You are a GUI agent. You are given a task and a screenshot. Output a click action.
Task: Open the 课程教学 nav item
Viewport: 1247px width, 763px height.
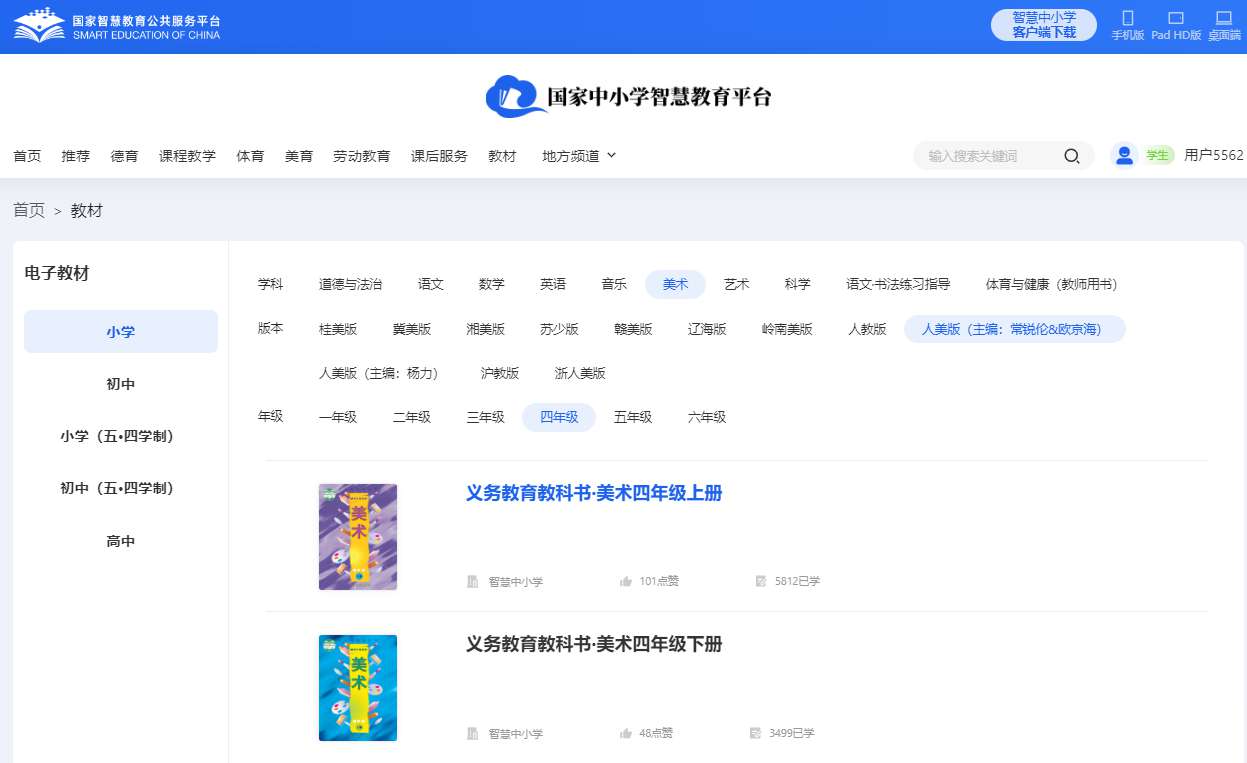tap(187, 156)
